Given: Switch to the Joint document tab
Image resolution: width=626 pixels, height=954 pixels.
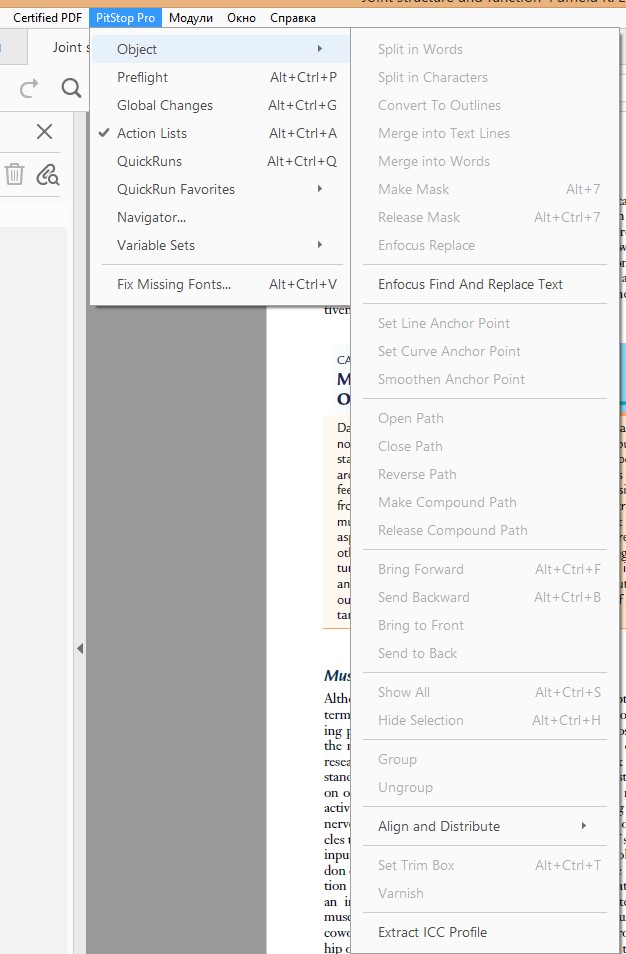Looking at the screenshot, I should [60, 47].
